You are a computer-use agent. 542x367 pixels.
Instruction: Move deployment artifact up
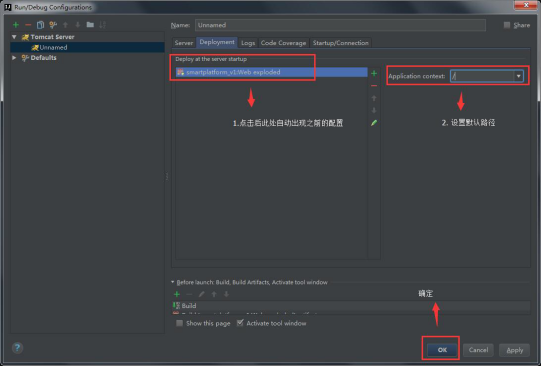374,98
